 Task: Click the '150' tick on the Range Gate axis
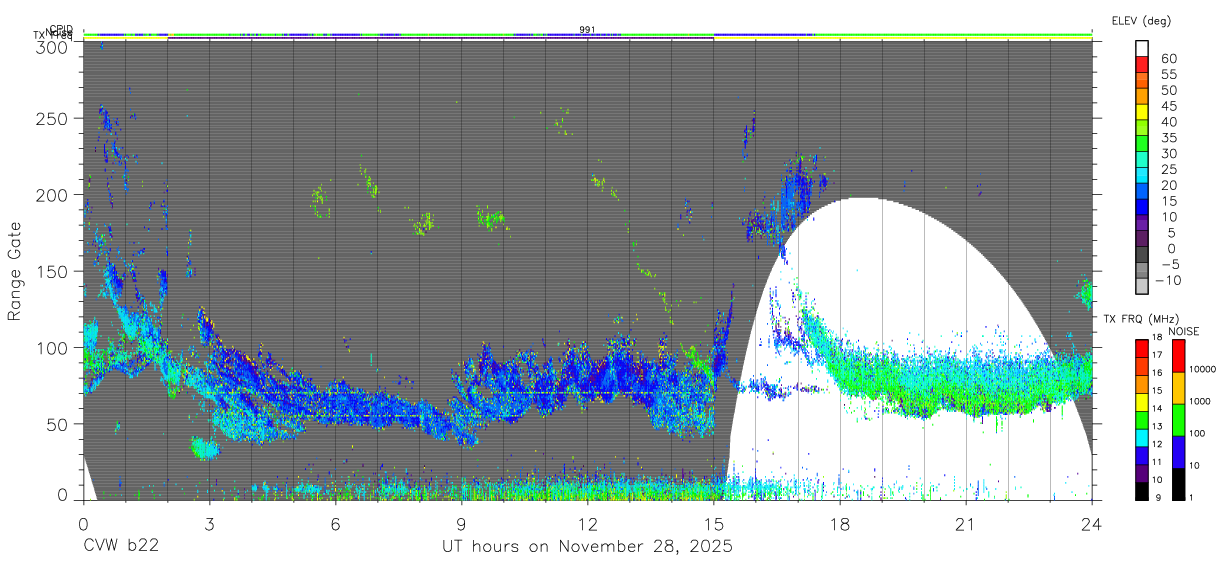[x=53, y=271]
